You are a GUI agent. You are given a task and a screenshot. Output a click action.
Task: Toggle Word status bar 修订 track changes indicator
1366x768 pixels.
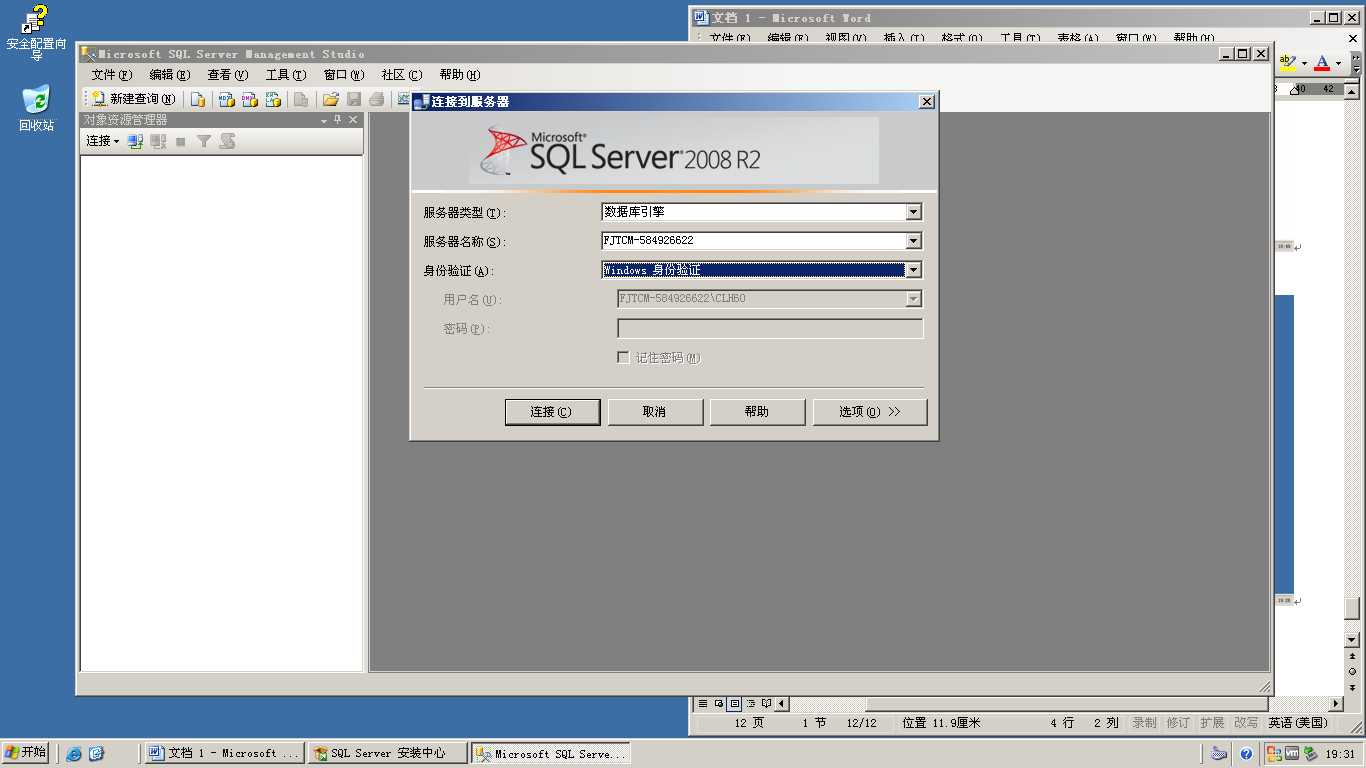pyautogui.click(x=1178, y=723)
